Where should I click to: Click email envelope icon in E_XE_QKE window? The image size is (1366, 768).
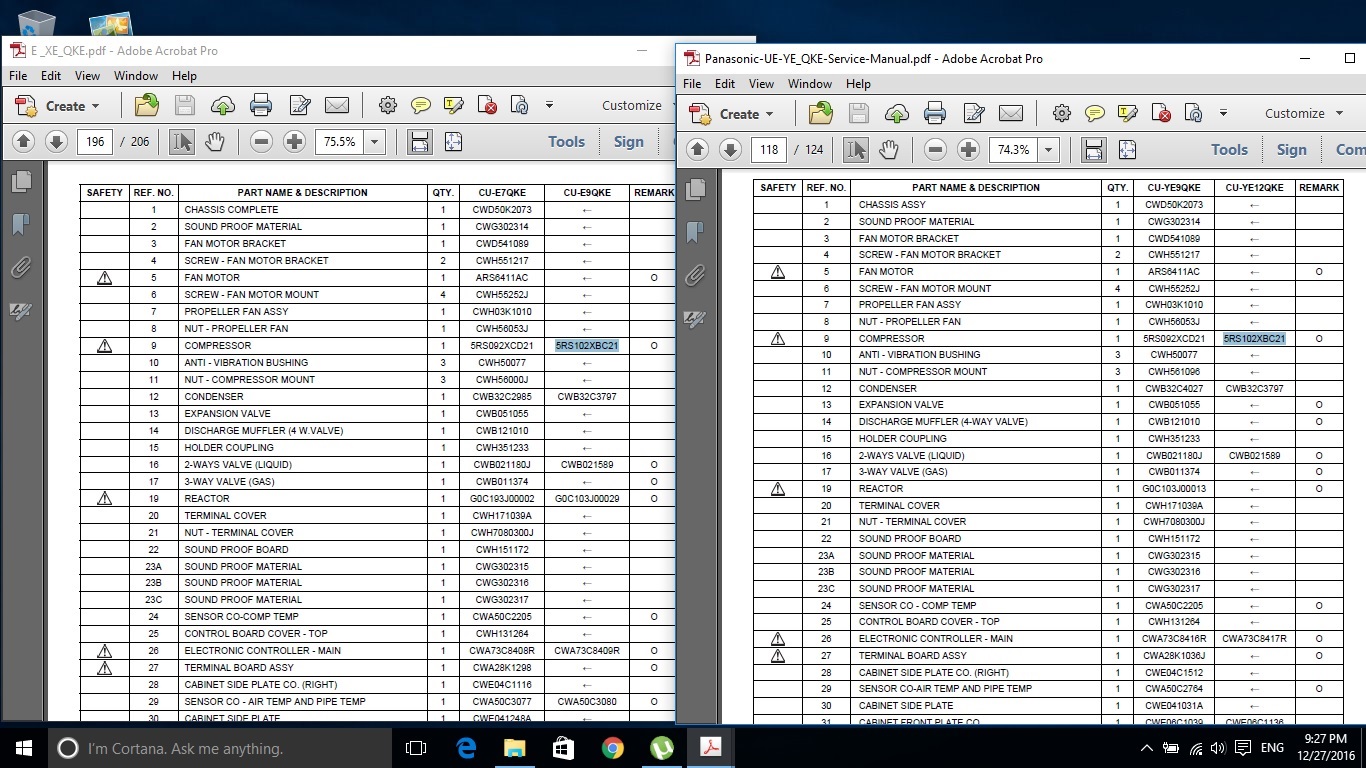tap(337, 105)
